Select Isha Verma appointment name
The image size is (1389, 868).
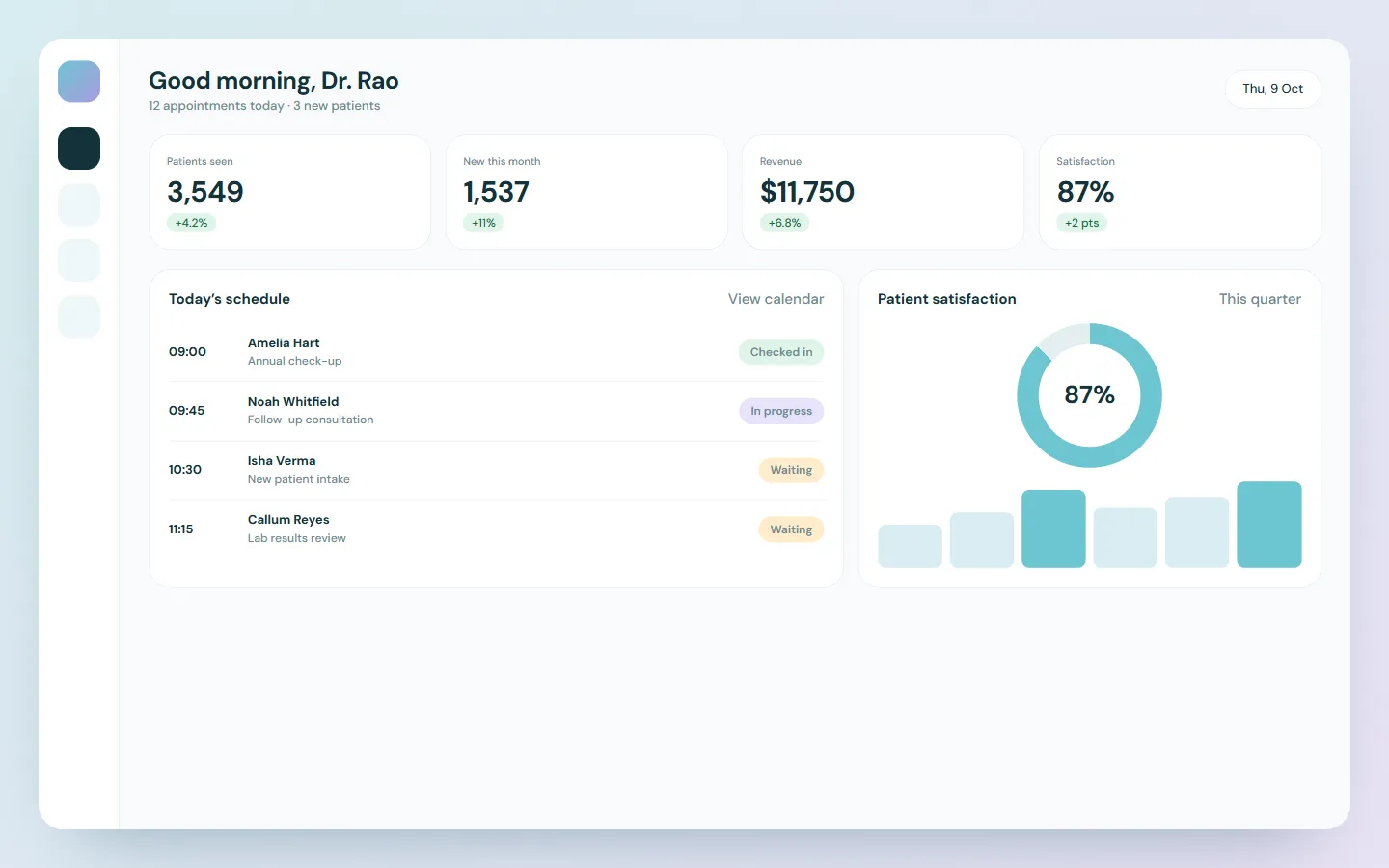(282, 461)
